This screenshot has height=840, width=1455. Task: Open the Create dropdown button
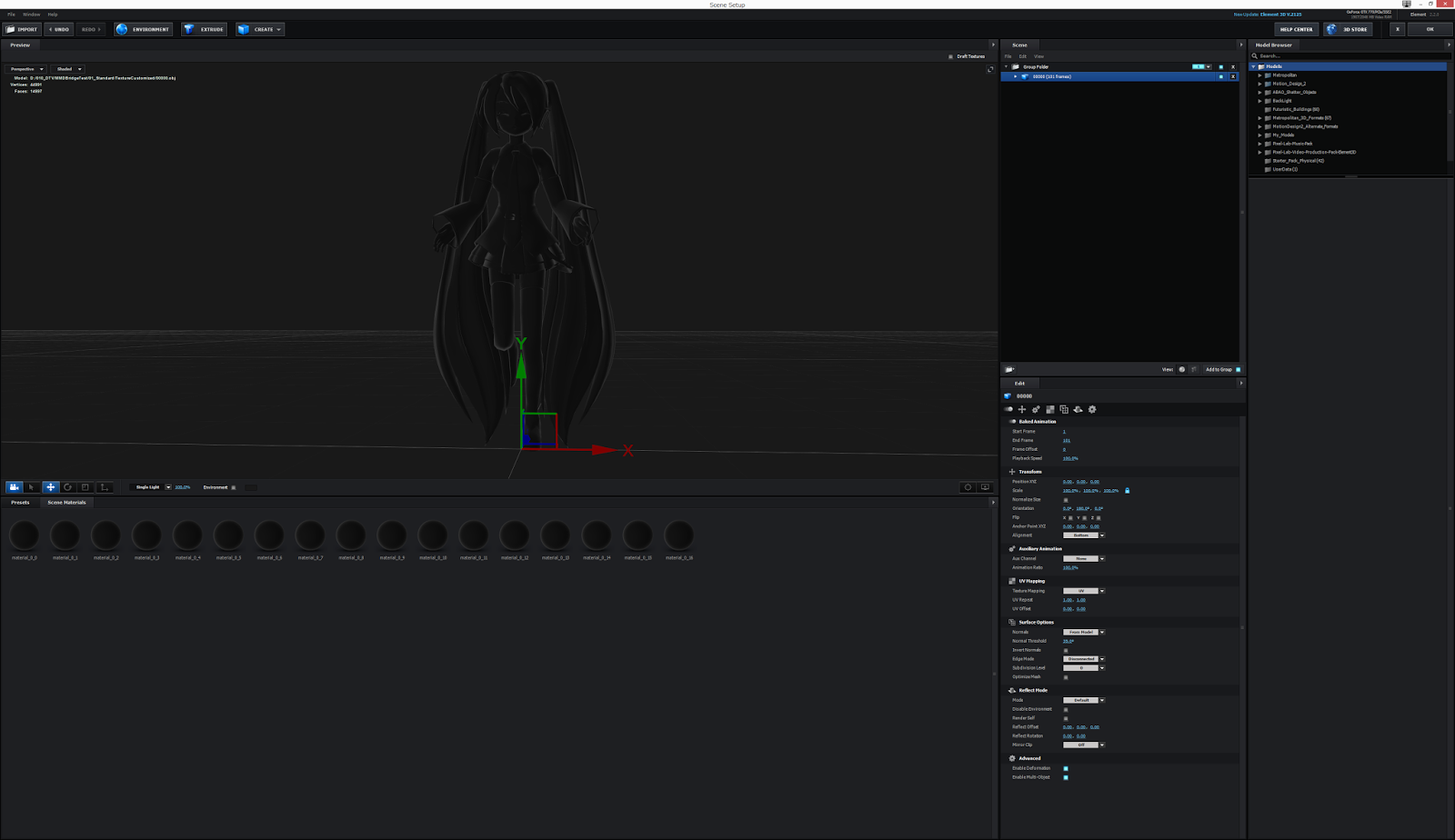(x=260, y=29)
